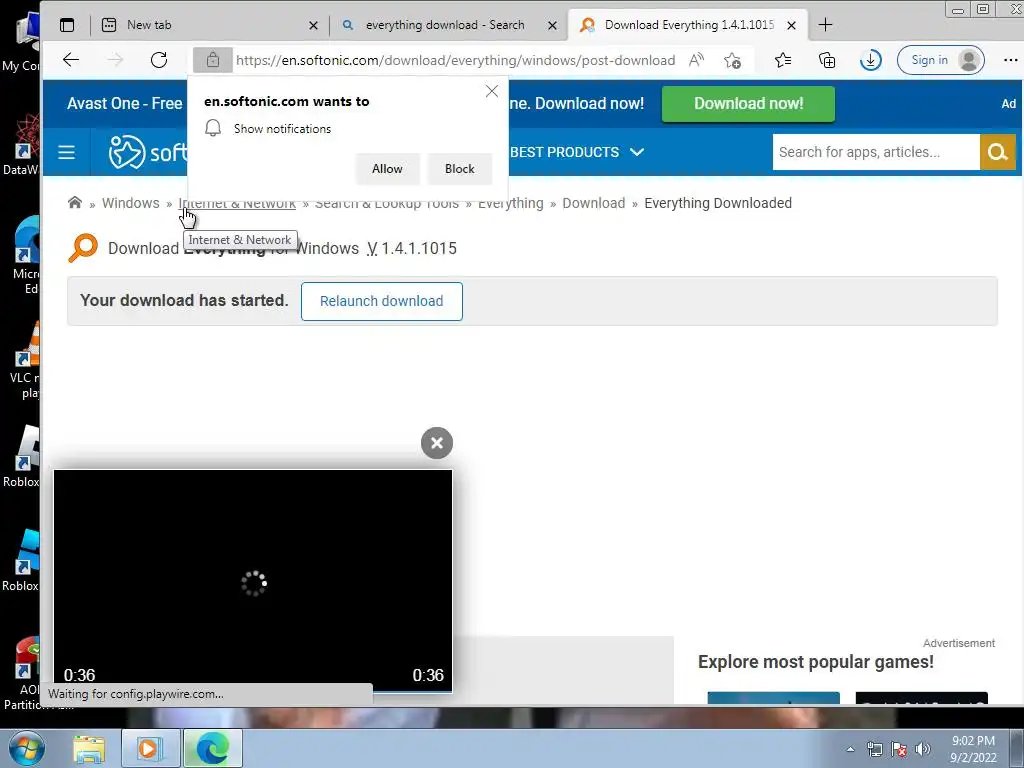Click the orange search magnifier button
Screen dimensions: 1024x768
(997, 152)
